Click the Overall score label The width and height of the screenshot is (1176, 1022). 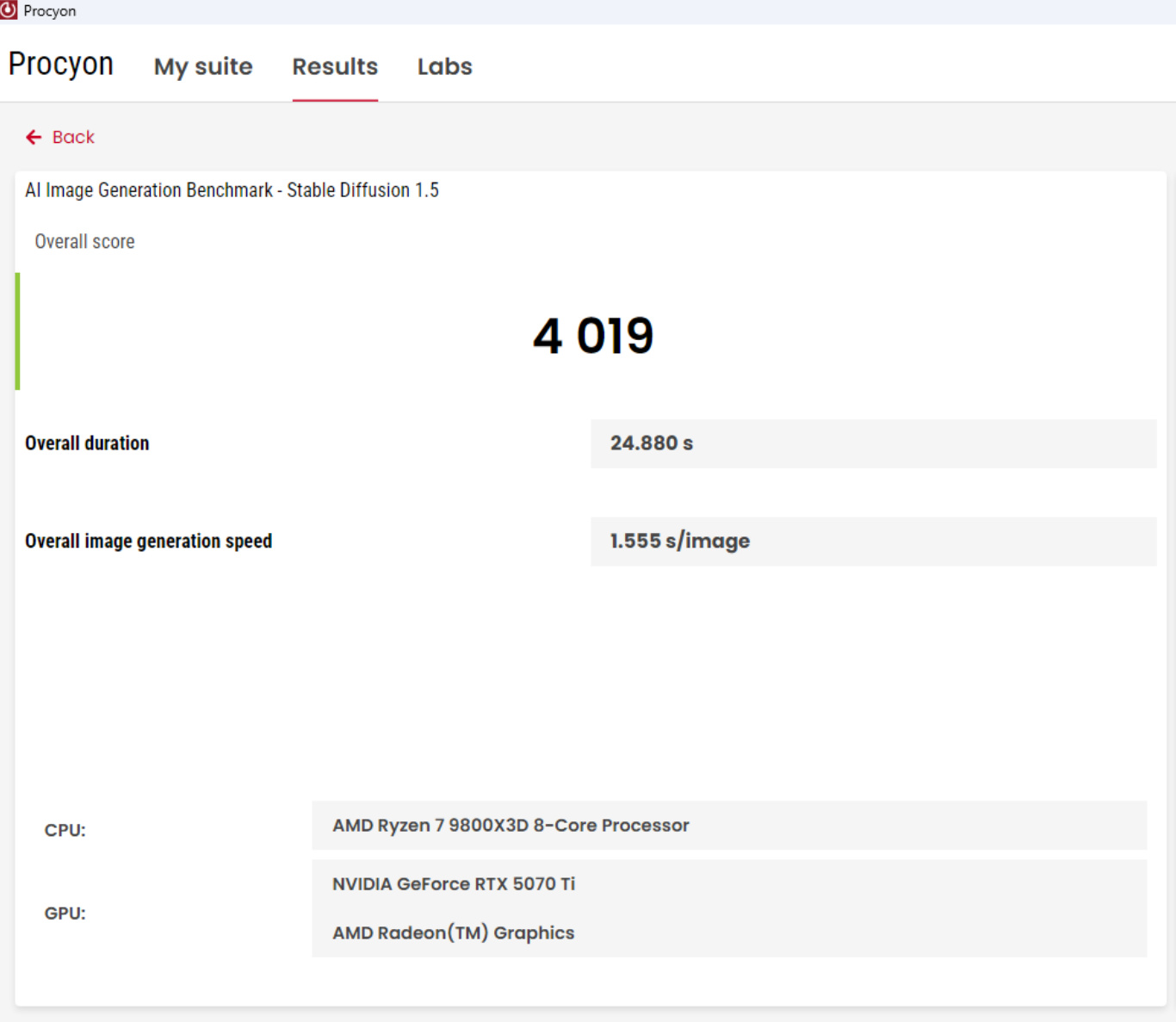click(84, 242)
